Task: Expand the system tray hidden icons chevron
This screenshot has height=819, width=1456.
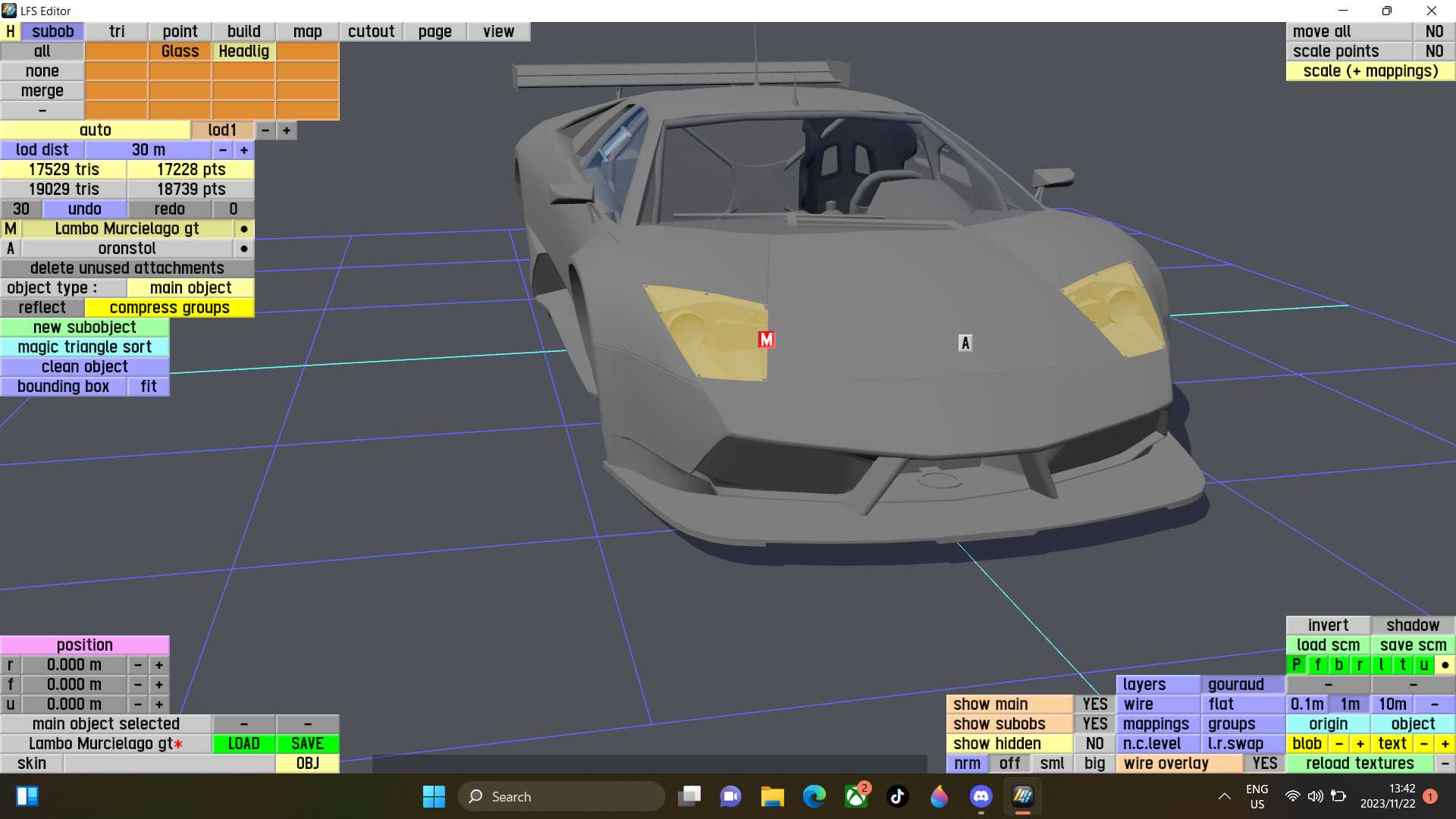Action: pyautogui.click(x=1224, y=796)
